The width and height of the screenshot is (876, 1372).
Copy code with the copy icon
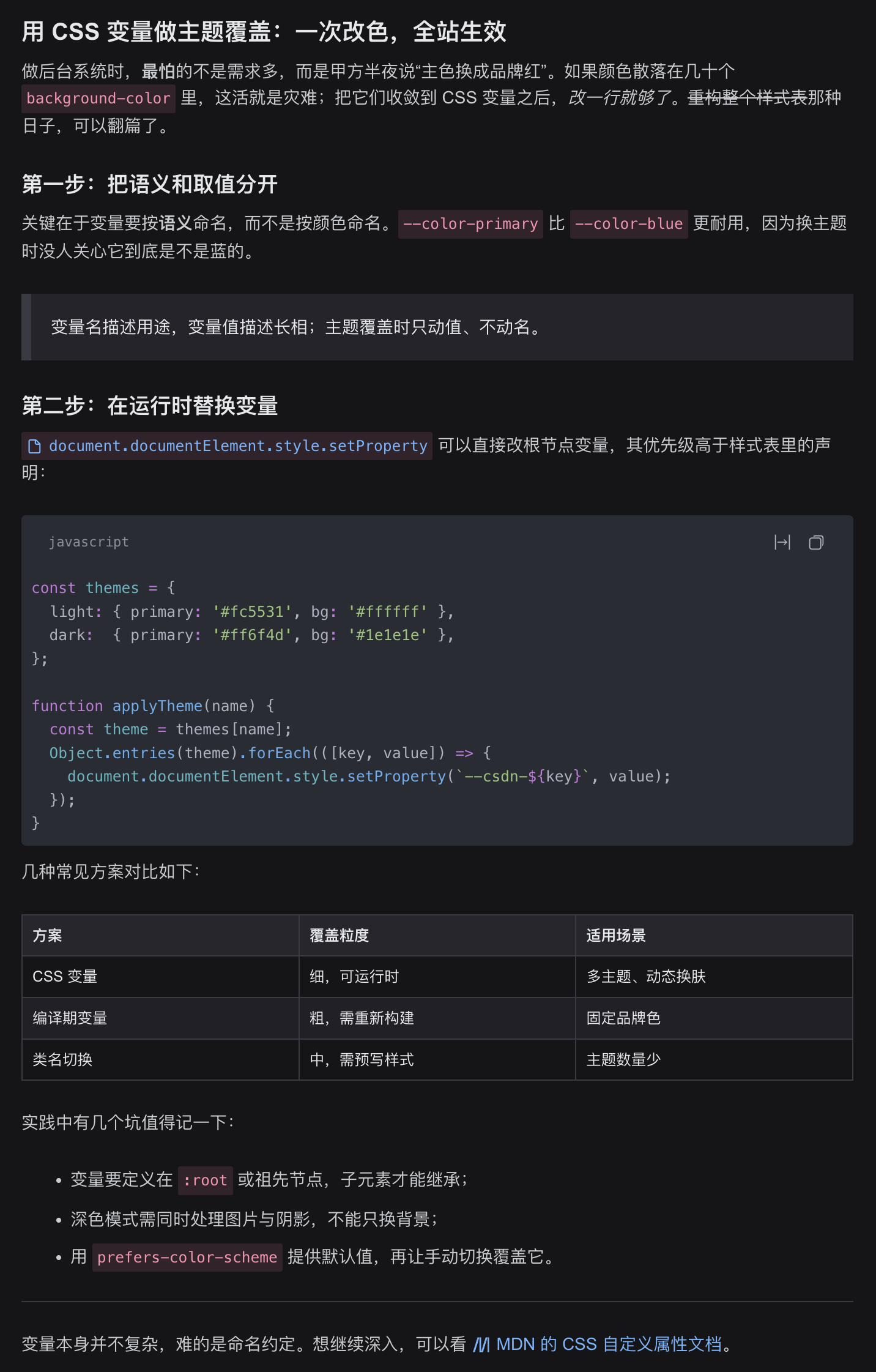[816, 542]
